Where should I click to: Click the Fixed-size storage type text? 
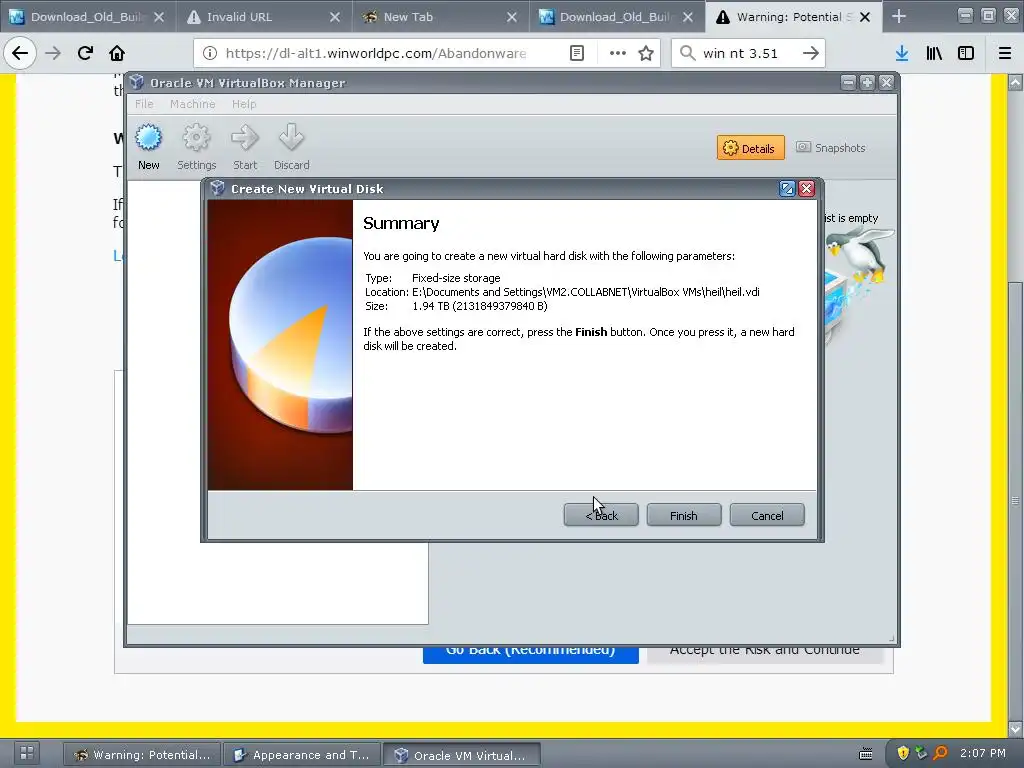456,278
